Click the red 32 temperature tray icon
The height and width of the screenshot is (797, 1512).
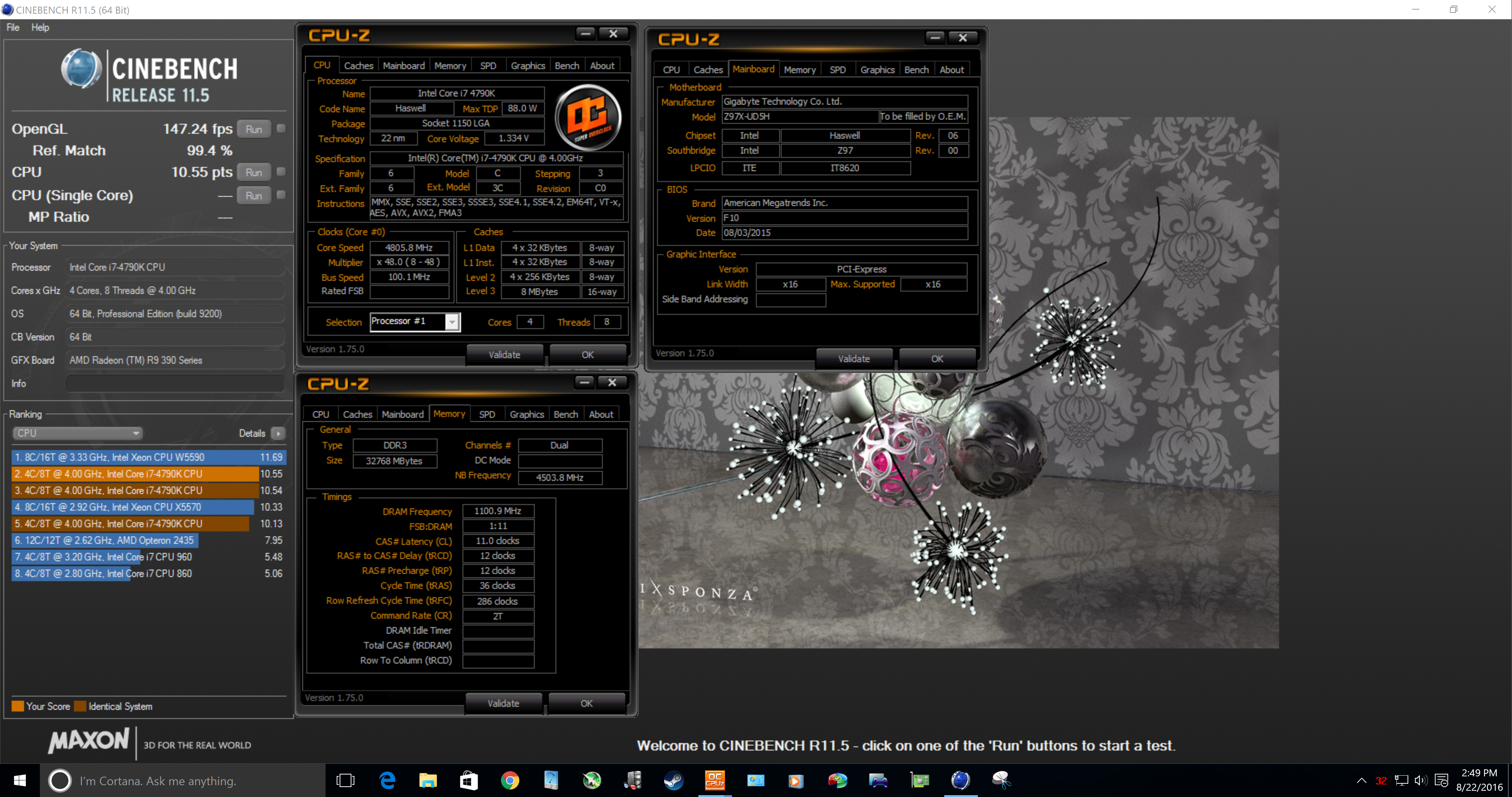tap(1381, 780)
